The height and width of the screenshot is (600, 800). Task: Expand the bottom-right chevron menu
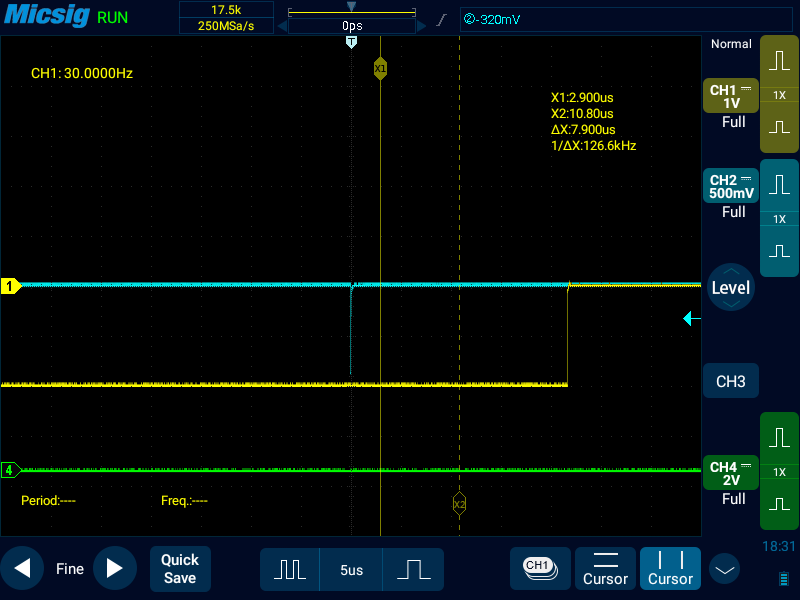(724, 570)
